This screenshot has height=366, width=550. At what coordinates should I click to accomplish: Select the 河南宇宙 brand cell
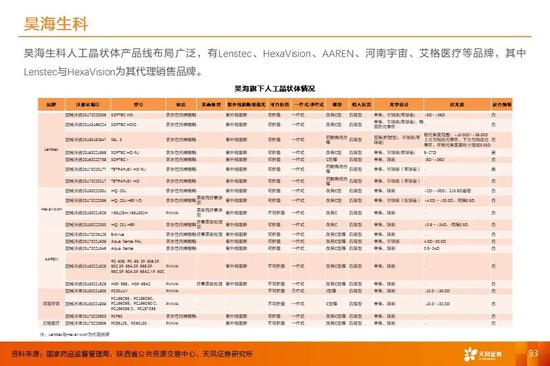click(52, 304)
